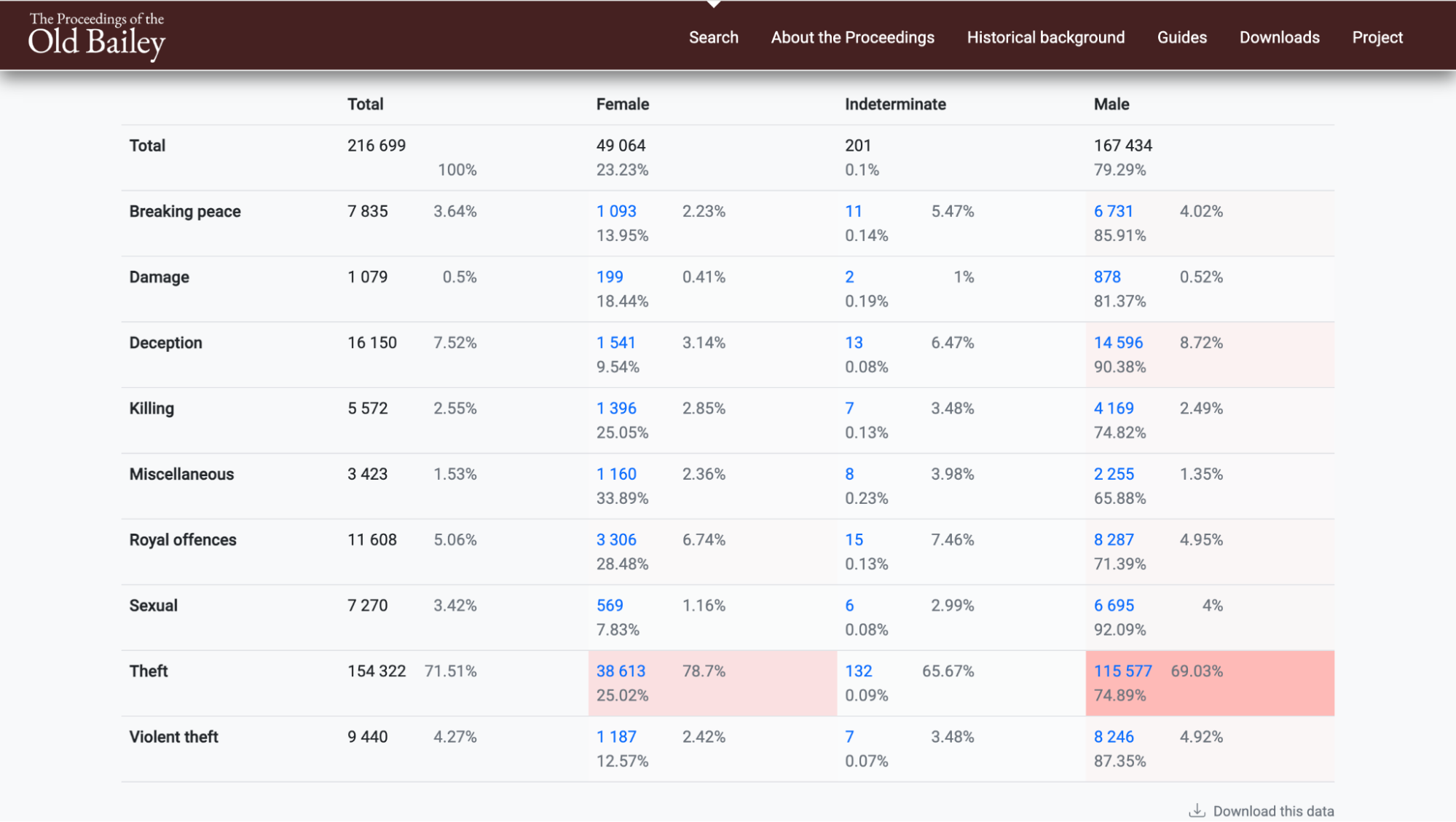Image resolution: width=1456 pixels, height=822 pixels.
Task: Open the Search menu
Action: click(713, 37)
